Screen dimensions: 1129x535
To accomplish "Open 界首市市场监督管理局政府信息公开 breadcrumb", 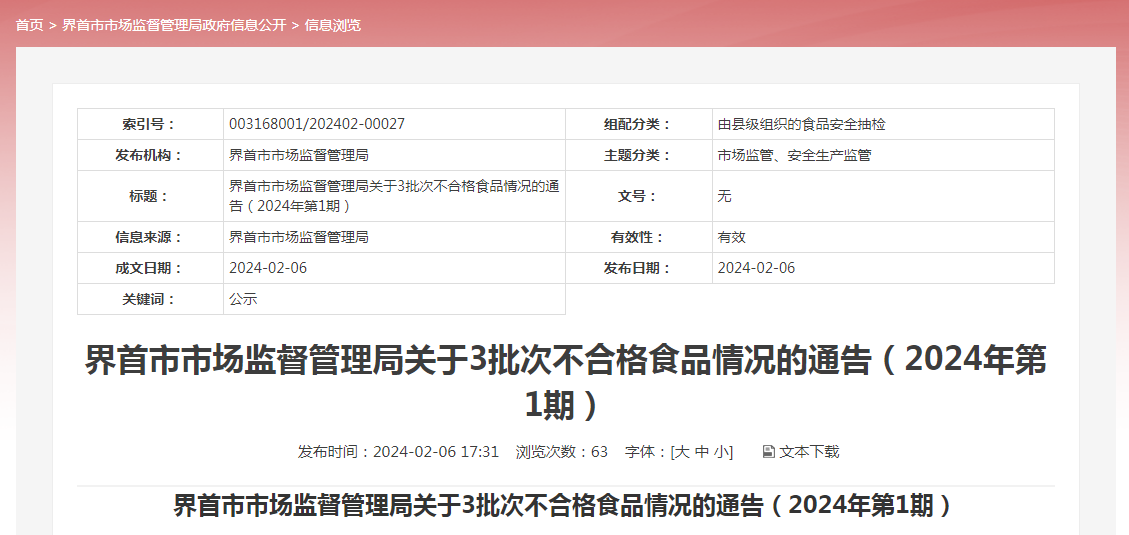I will tap(174, 25).
